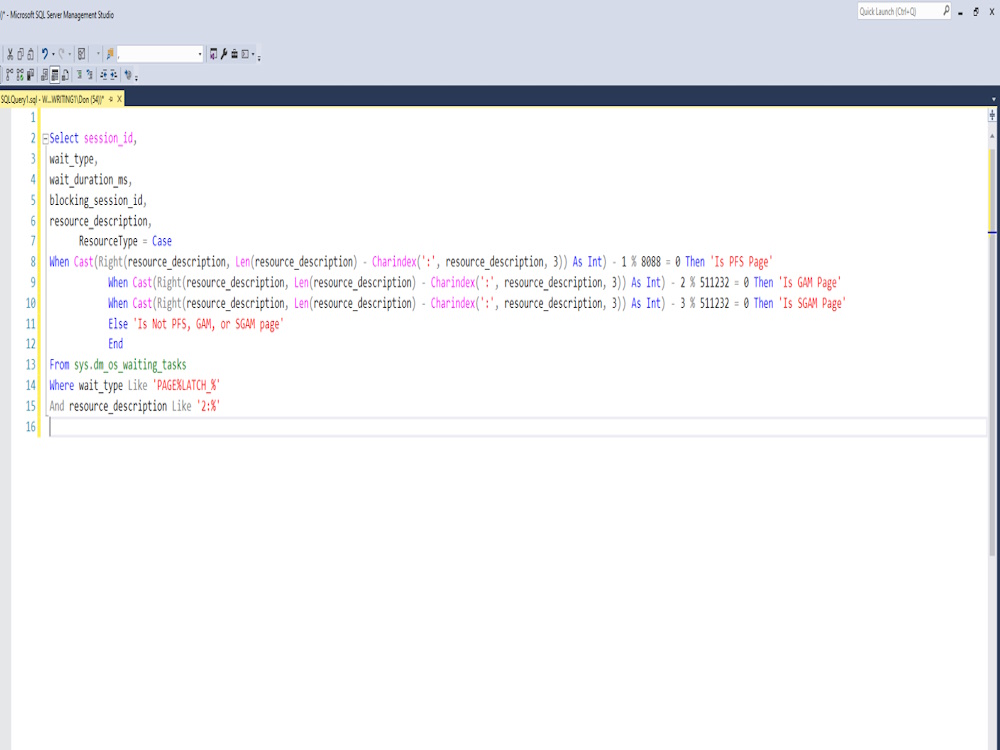The height and width of the screenshot is (750, 1000).
Task: Open the command window icon's dropdown arrow
Action: click(x=253, y=54)
